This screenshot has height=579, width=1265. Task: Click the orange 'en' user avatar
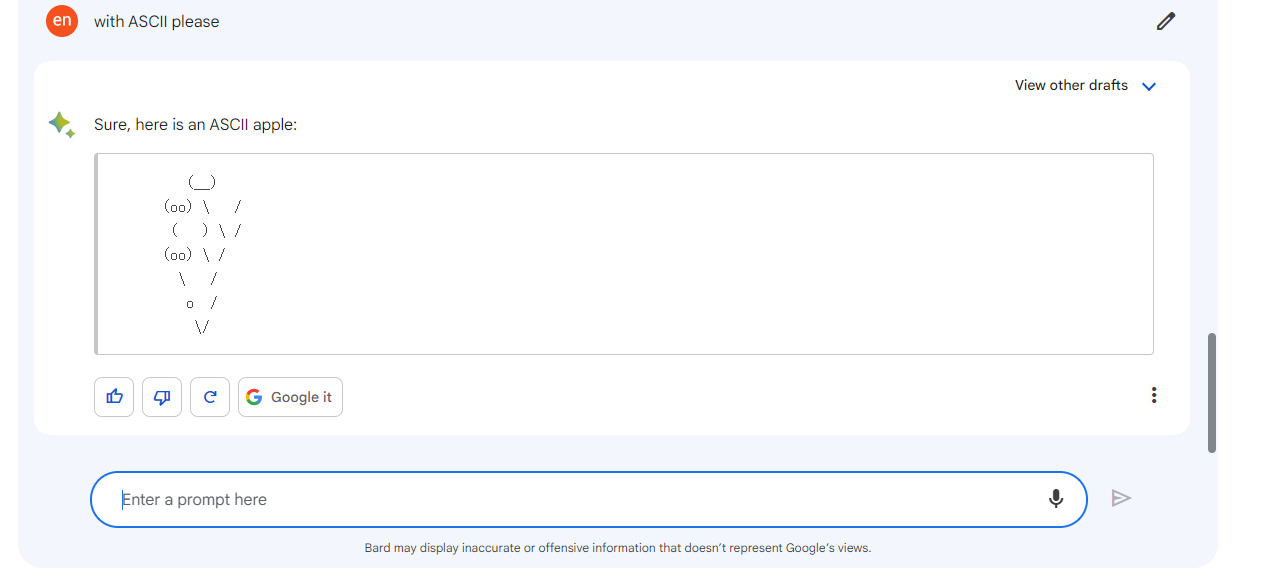62,21
